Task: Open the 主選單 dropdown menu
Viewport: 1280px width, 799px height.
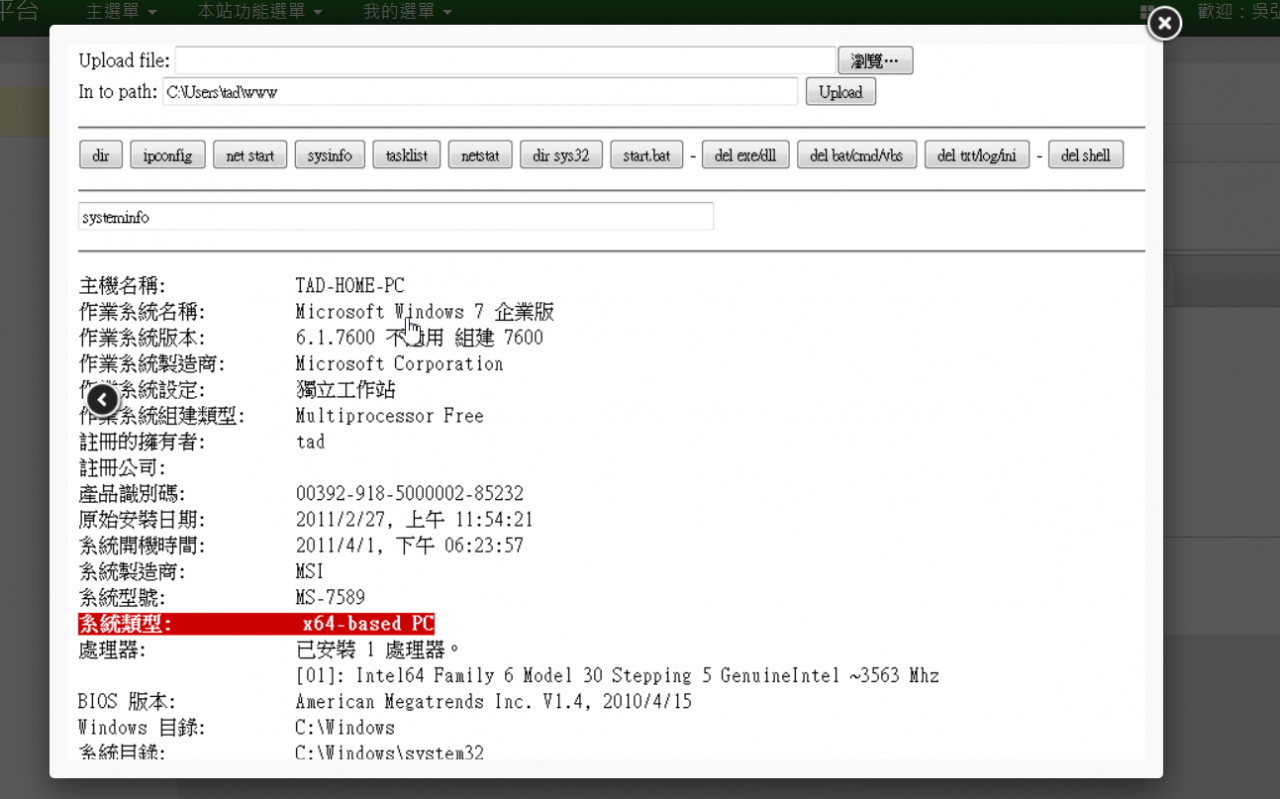Action: point(121,12)
